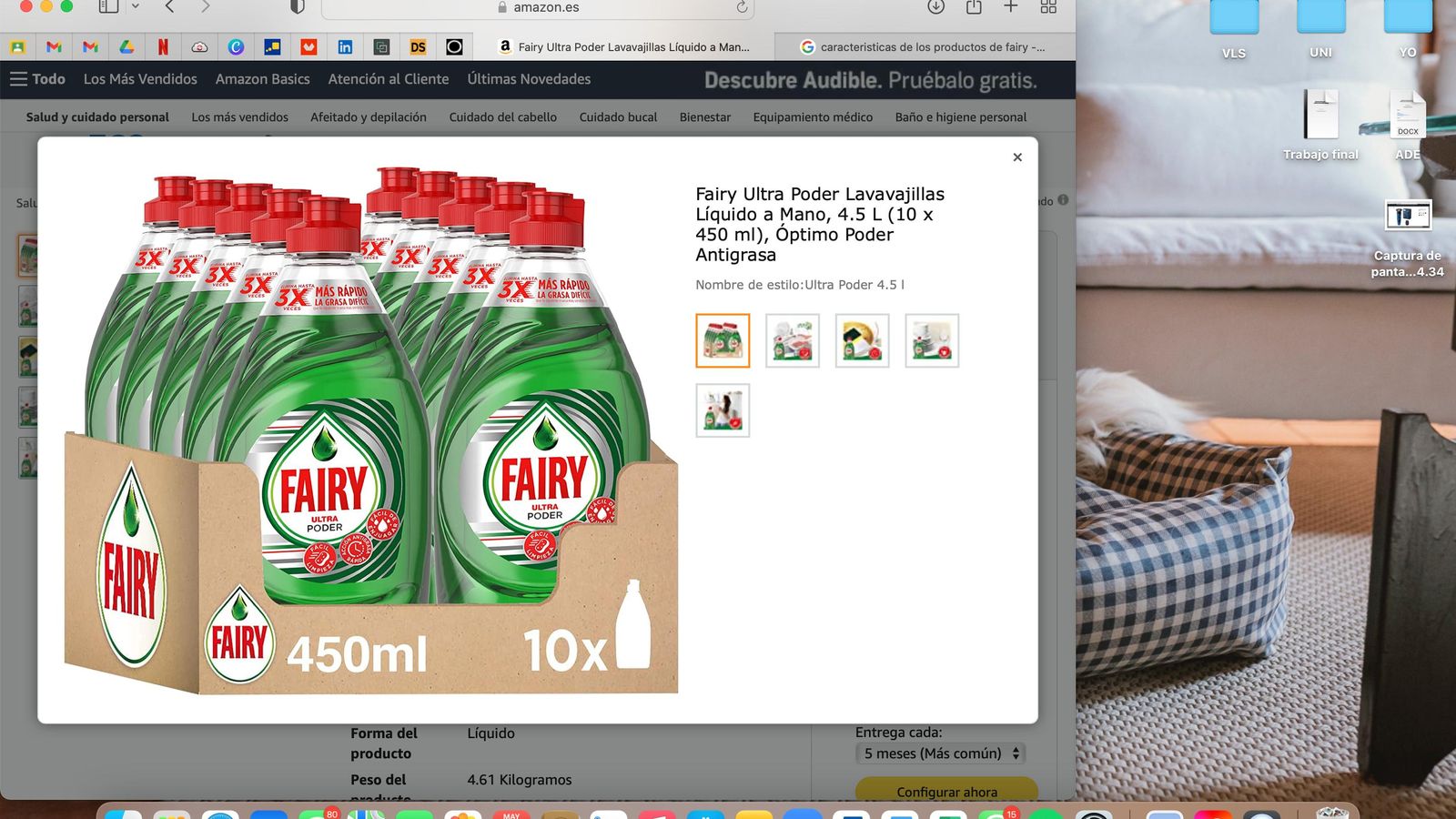The image size is (1456, 819).
Task: Close the product image popup
Action: click(1017, 157)
